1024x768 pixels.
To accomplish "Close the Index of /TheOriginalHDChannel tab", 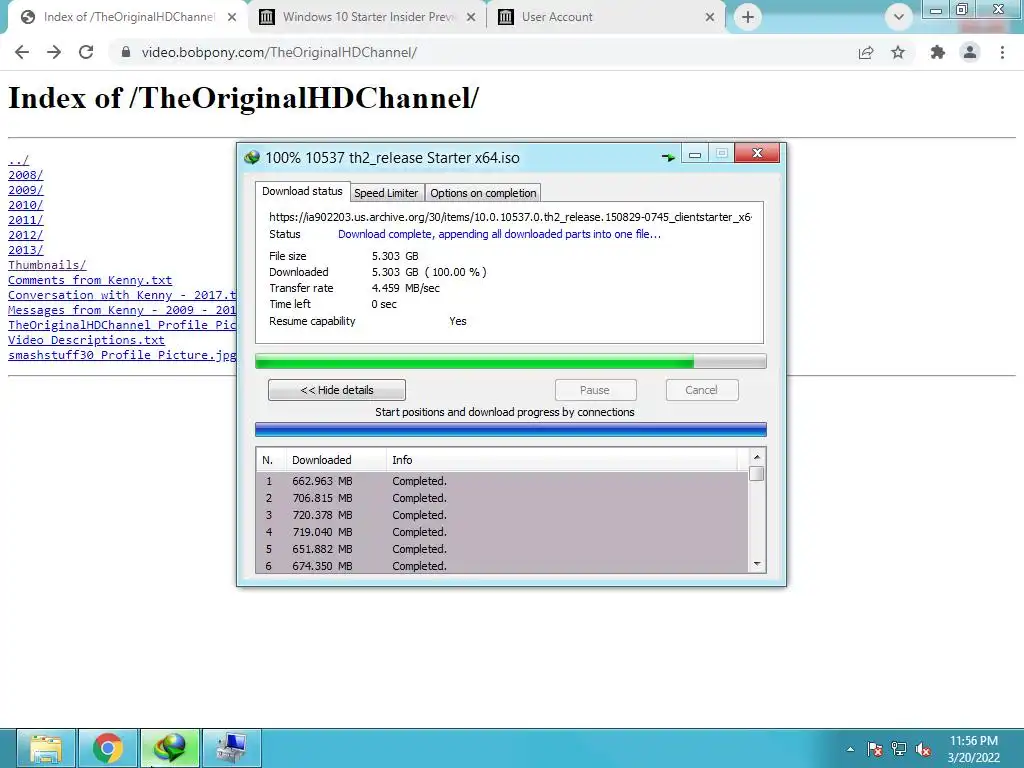I will pos(232,17).
